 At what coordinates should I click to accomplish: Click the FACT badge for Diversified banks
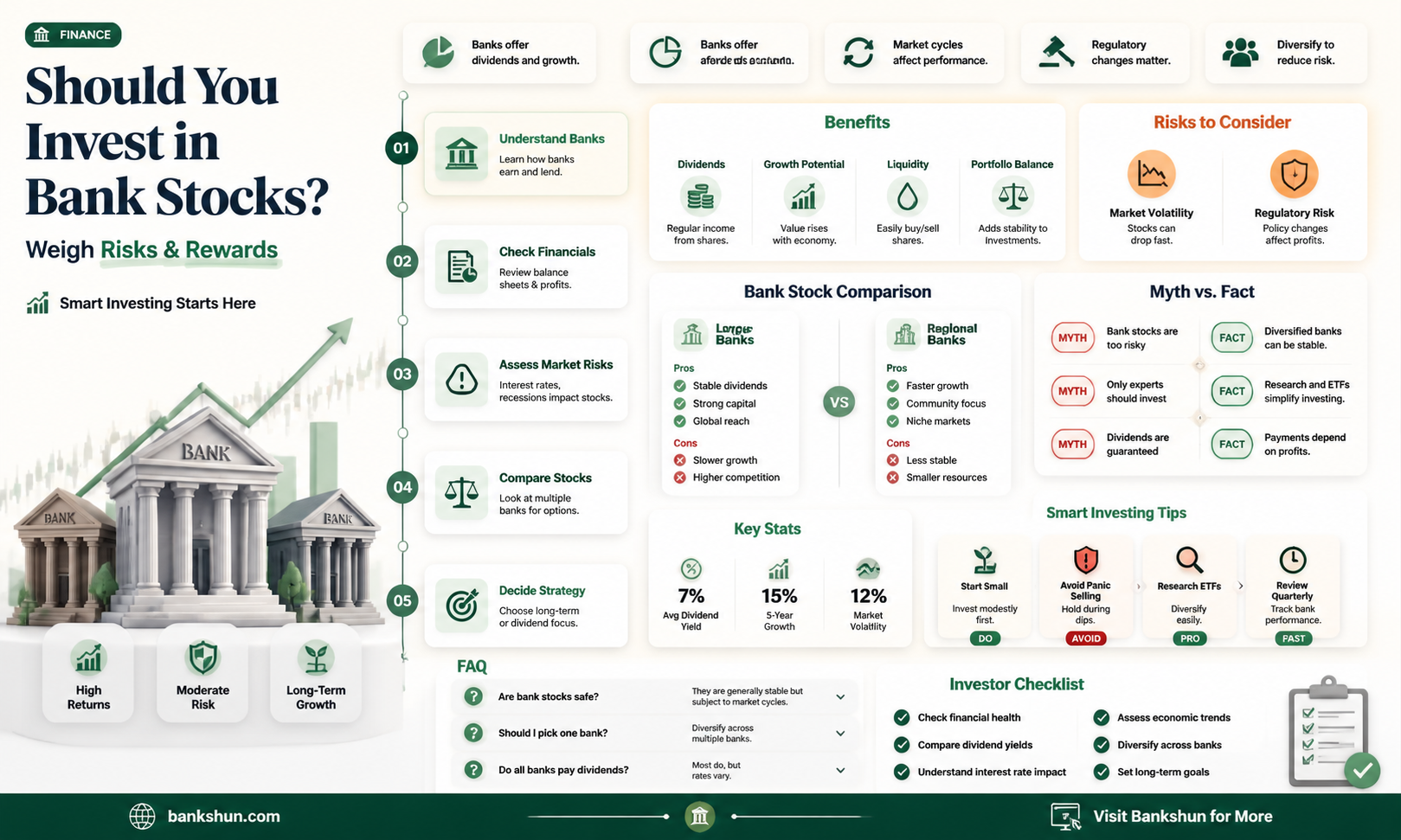pyautogui.click(x=1231, y=337)
